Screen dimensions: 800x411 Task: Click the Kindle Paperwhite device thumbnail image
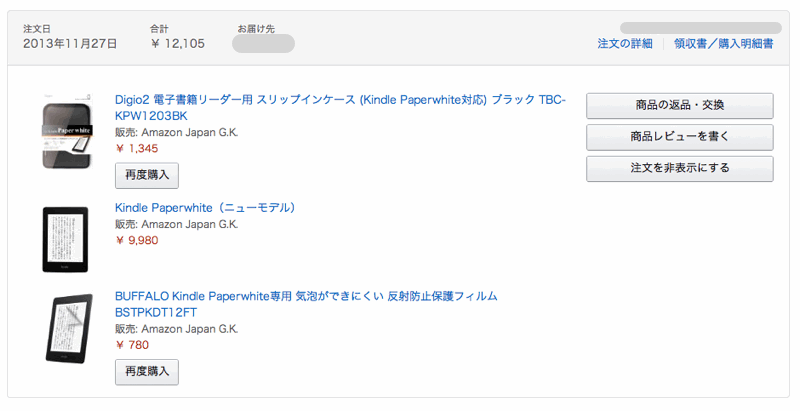(x=66, y=240)
